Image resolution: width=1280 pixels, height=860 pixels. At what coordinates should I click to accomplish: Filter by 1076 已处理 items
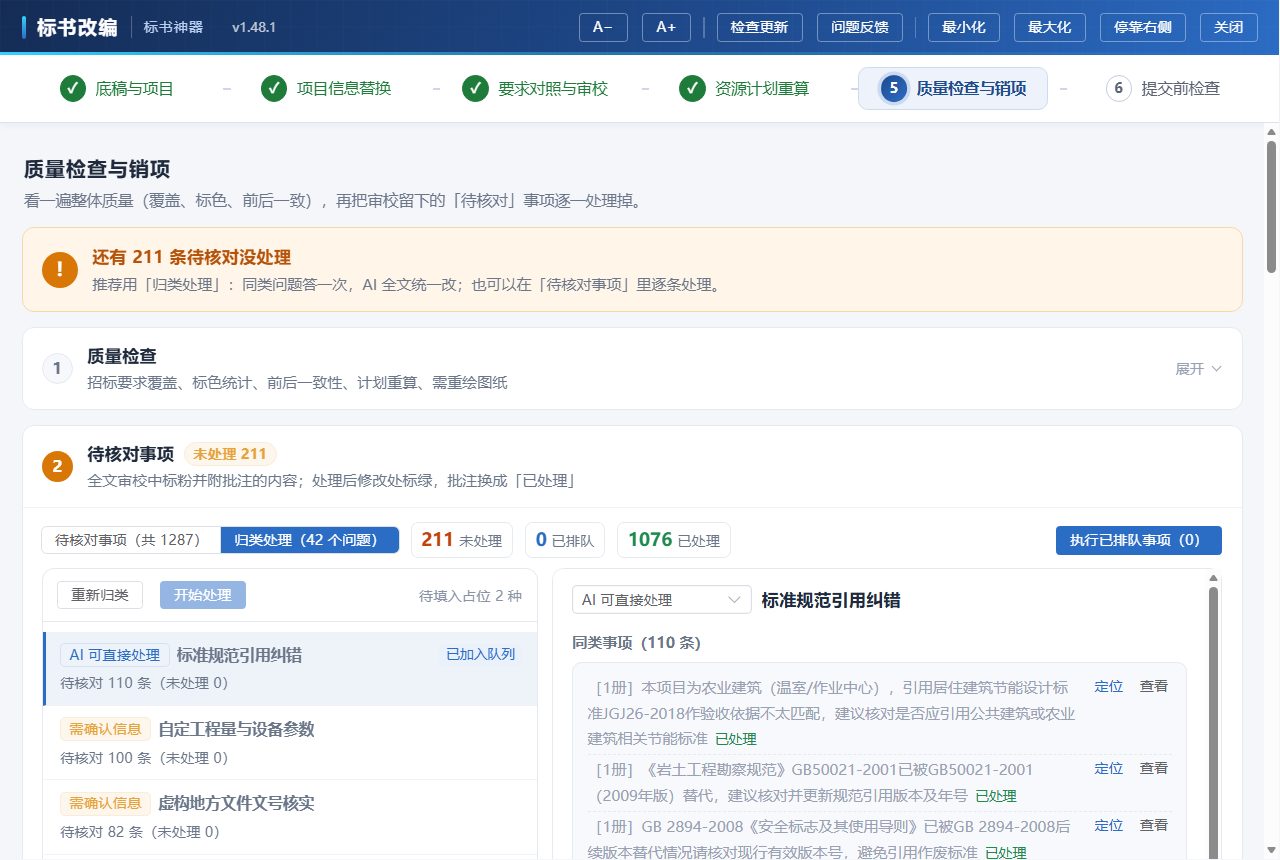pos(674,540)
